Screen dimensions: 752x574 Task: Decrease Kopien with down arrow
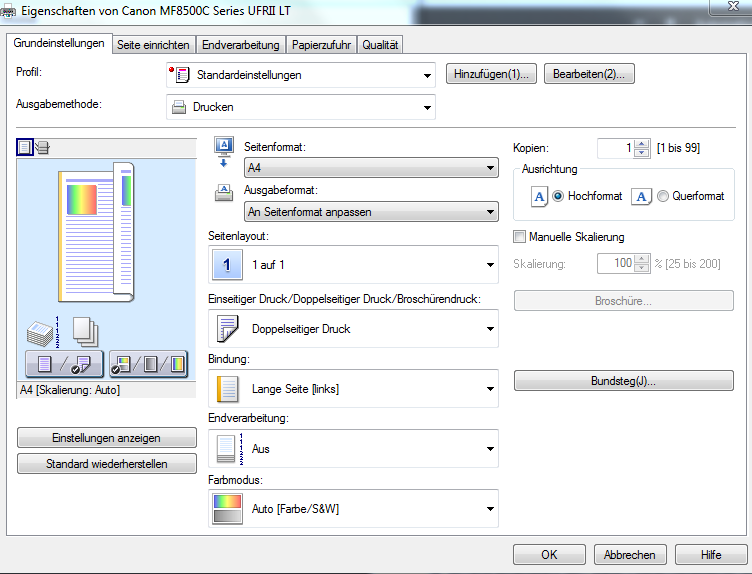point(642,153)
